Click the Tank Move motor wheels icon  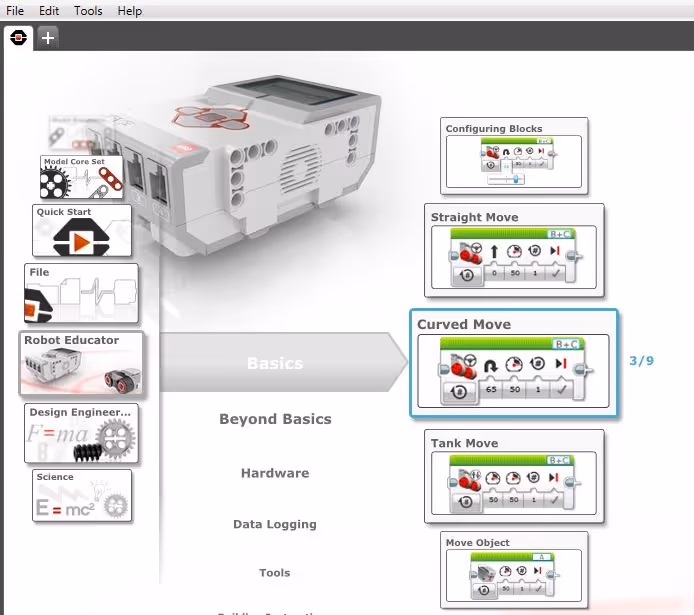pyautogui.click(x=469, y=480)
